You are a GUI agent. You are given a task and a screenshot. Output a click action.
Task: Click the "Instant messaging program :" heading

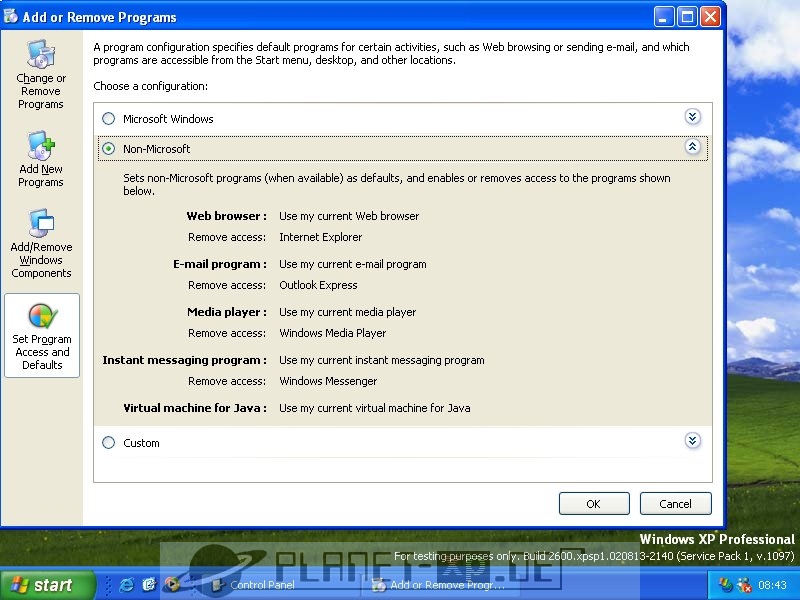pyautogui.click(x=185, y=360)
